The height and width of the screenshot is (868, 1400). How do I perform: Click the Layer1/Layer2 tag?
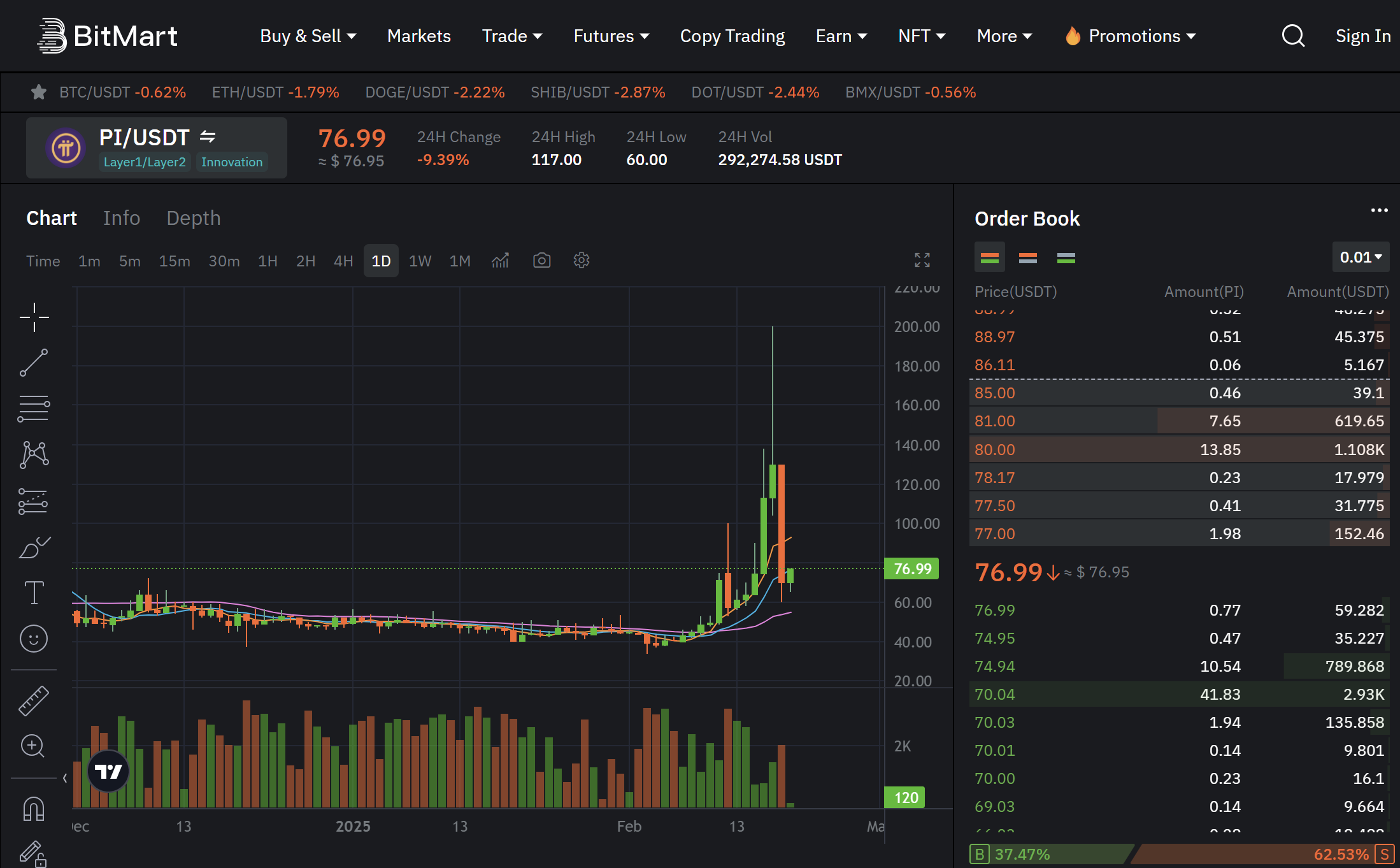(x=145, y=162)
